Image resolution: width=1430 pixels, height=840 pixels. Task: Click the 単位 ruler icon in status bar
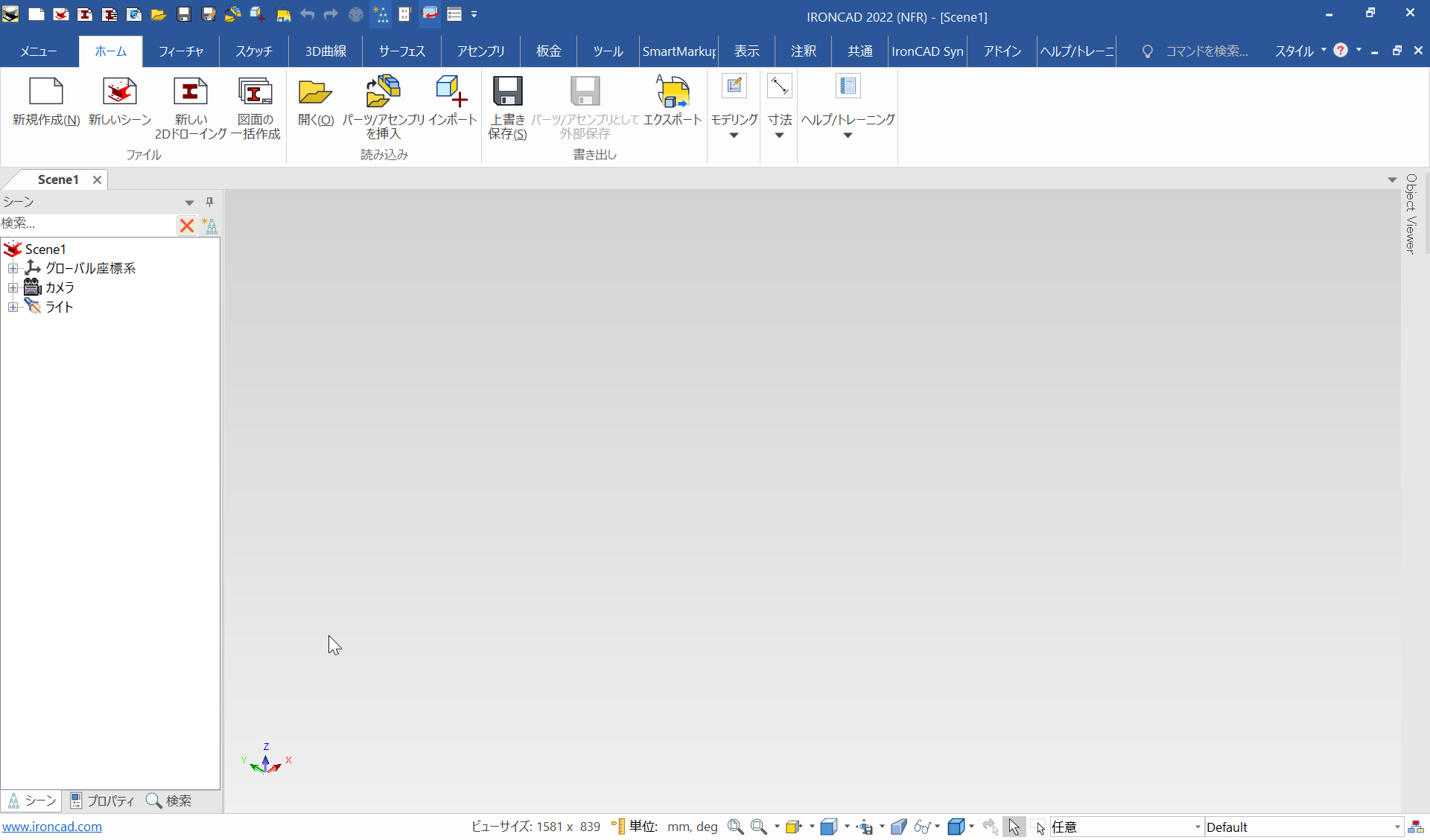617,827
